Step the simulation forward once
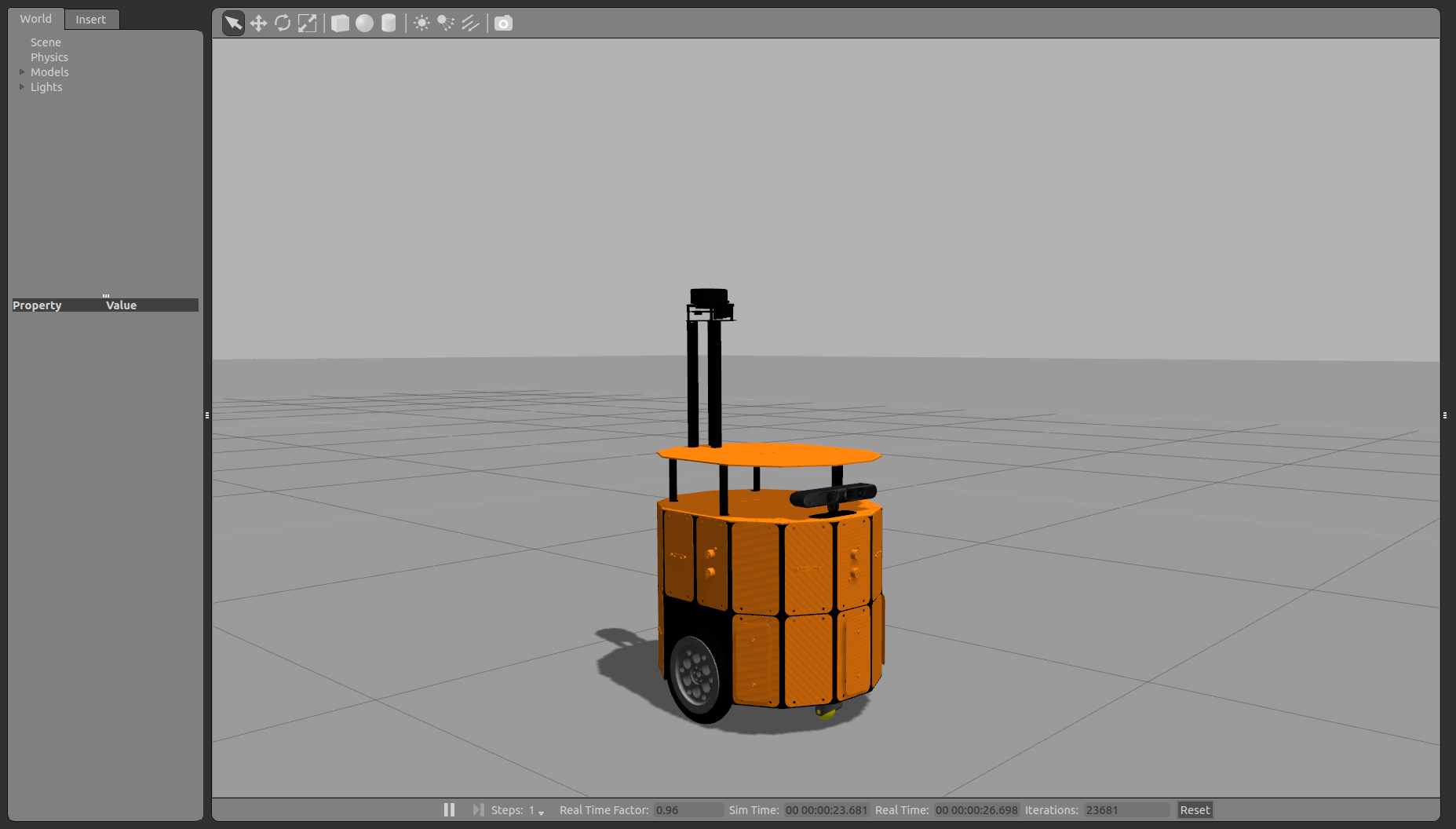Viewport: 1456px width, 829px height. point(478,809)
